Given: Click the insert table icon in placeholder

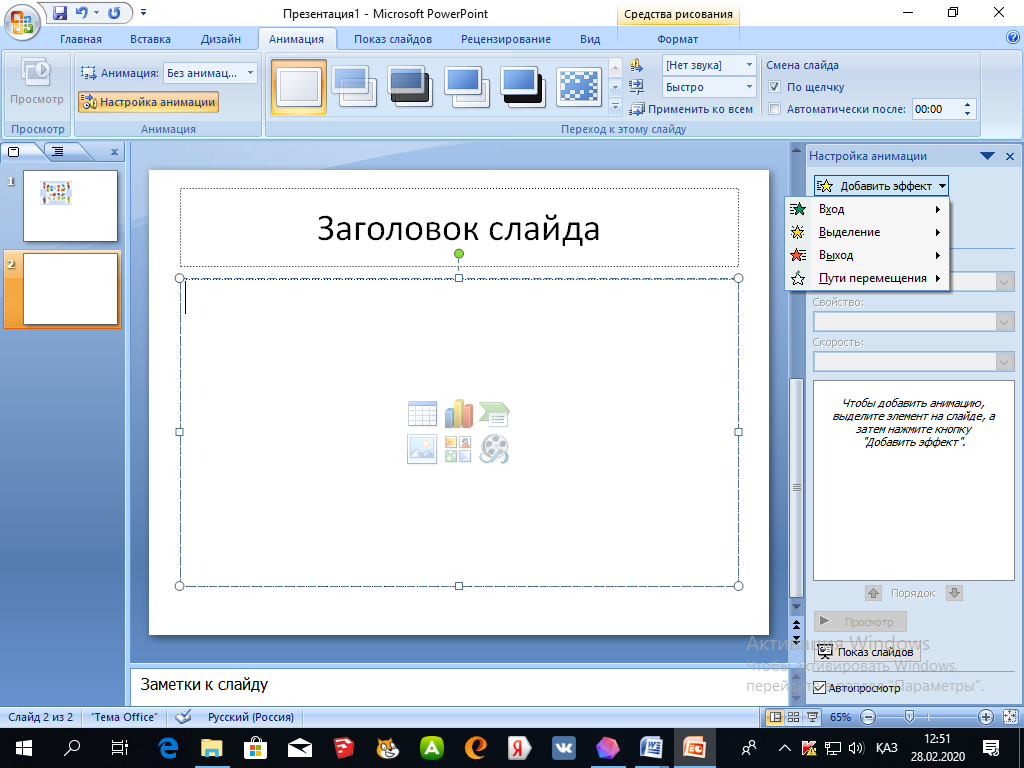Looking at the screenshot, I should (x=422, y=414).
